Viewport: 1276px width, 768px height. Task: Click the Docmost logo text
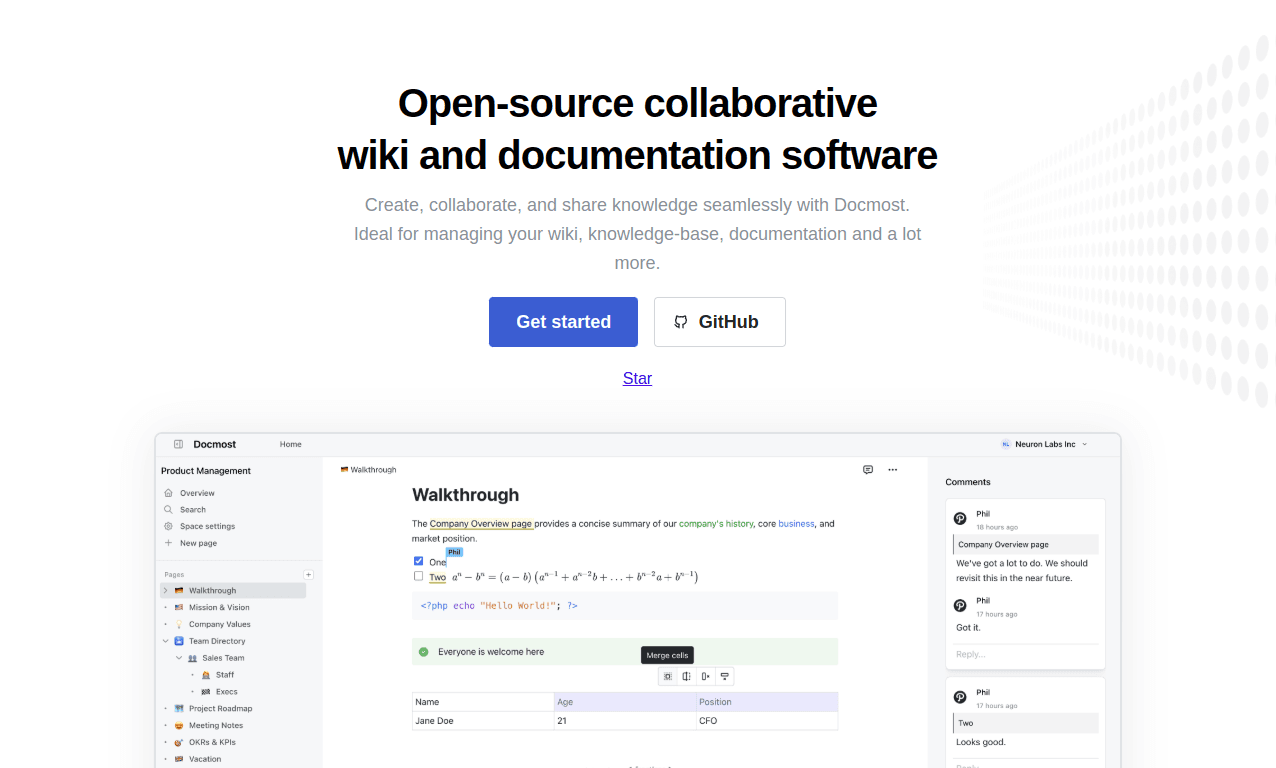pos(215,444)
